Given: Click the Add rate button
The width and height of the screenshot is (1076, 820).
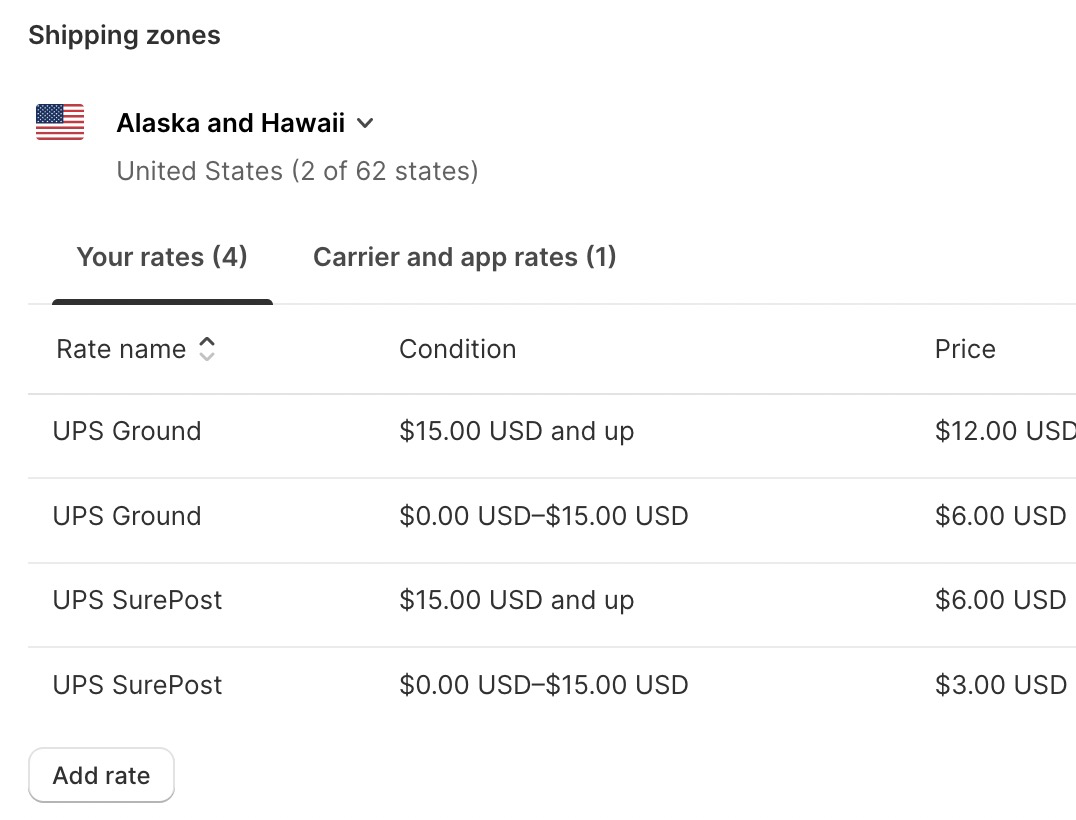Looking at the screenshot, I should point(102,775).
